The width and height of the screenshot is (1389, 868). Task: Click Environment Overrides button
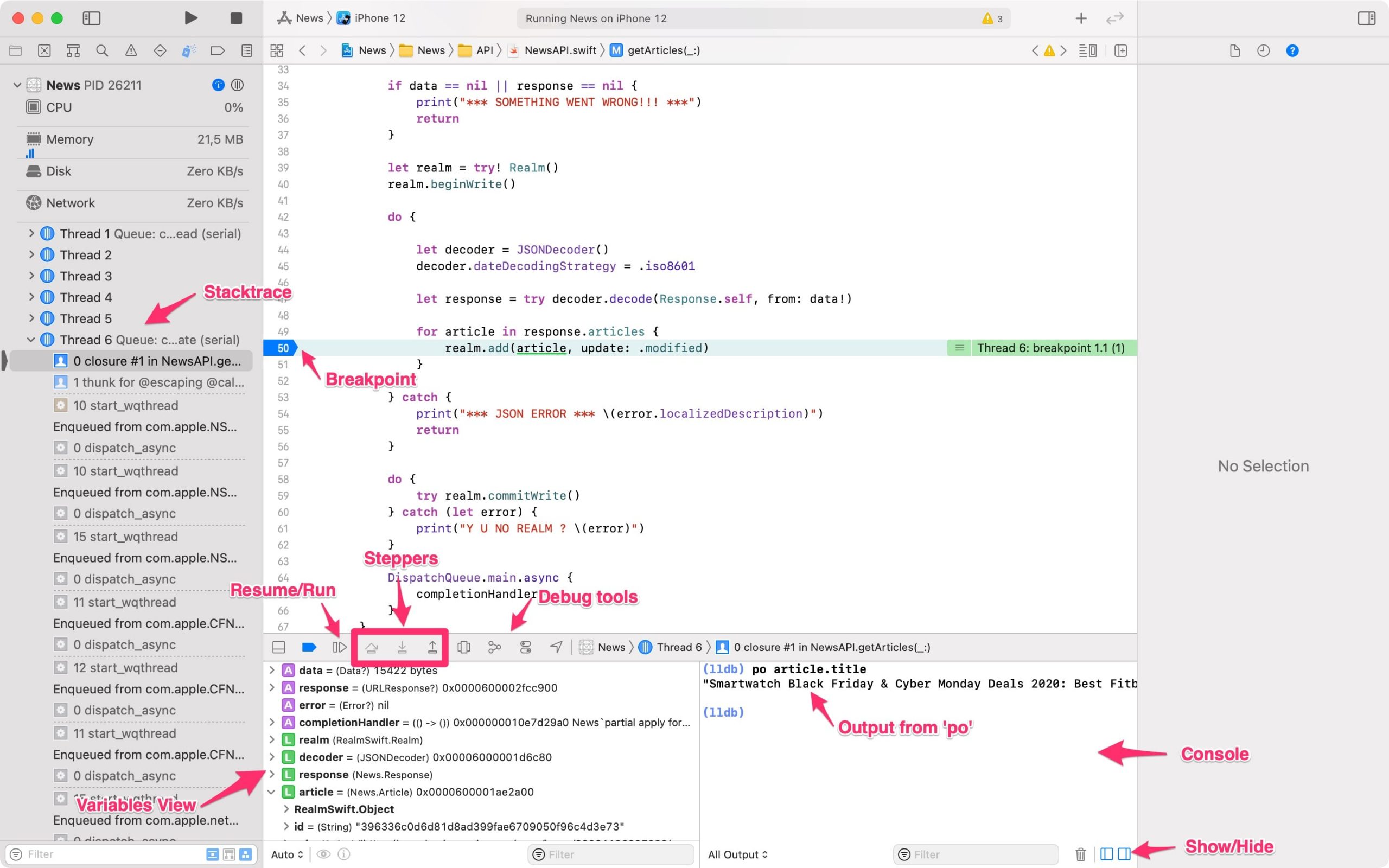(525, 647)
